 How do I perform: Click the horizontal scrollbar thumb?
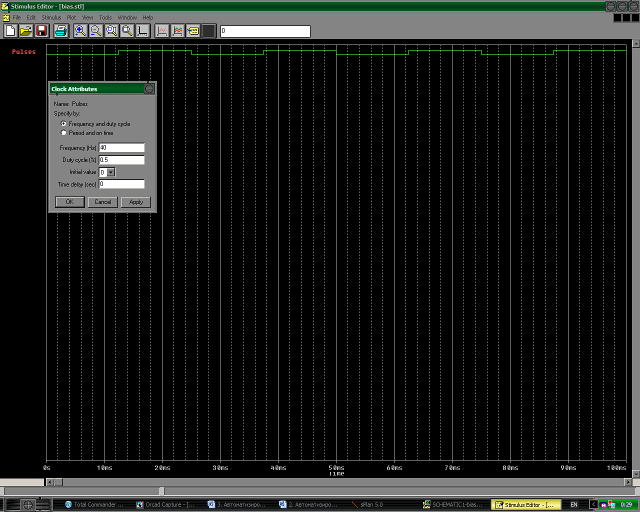pyautogui.click(x=162, y=490)
